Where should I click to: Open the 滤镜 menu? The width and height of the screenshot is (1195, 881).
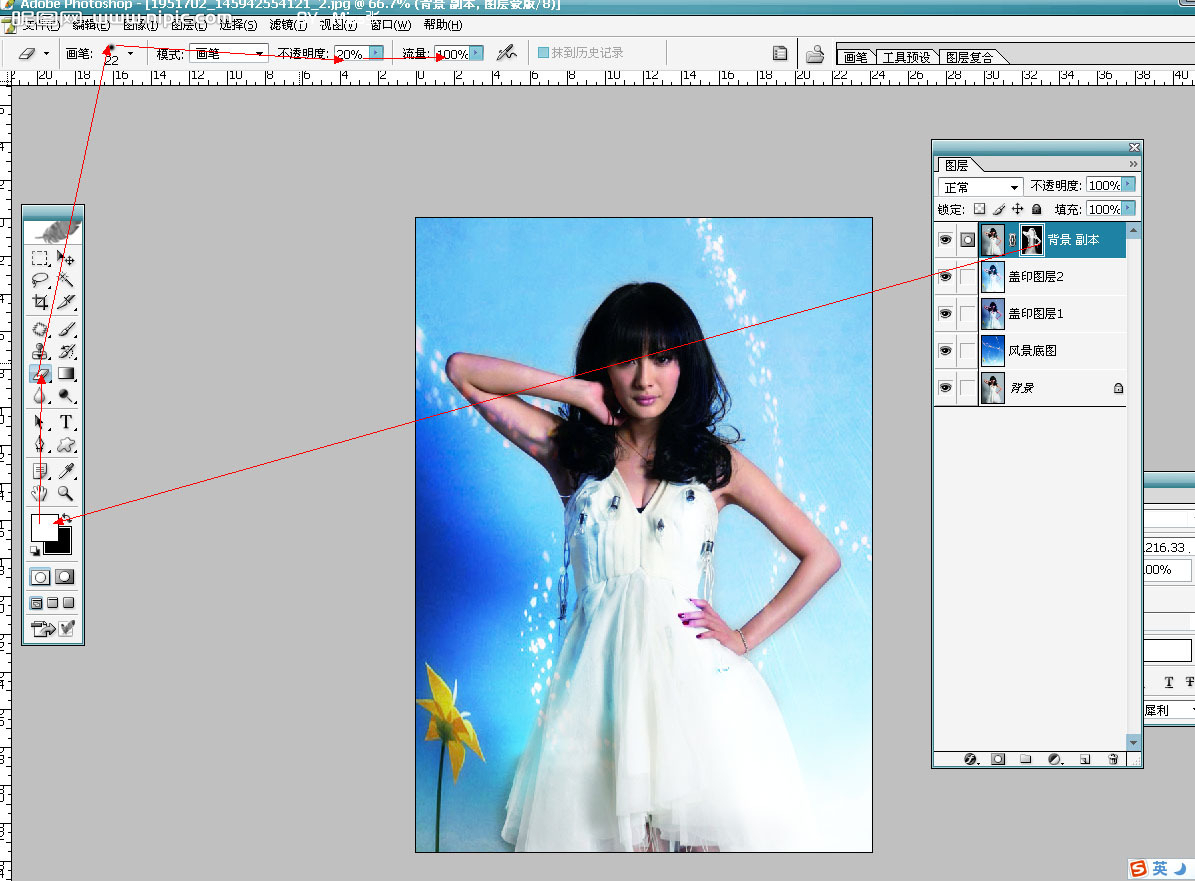pyautogui.click(x=287, y=26)
